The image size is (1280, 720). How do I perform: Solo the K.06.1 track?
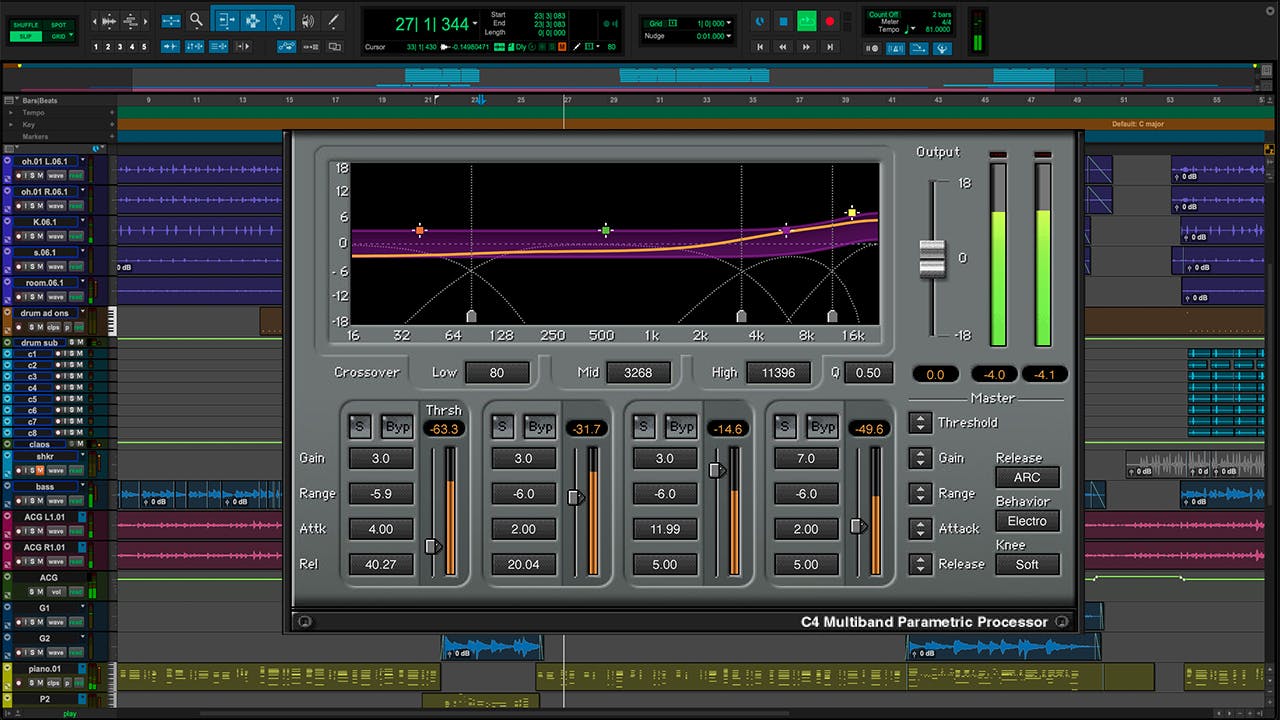pos(32,236)
